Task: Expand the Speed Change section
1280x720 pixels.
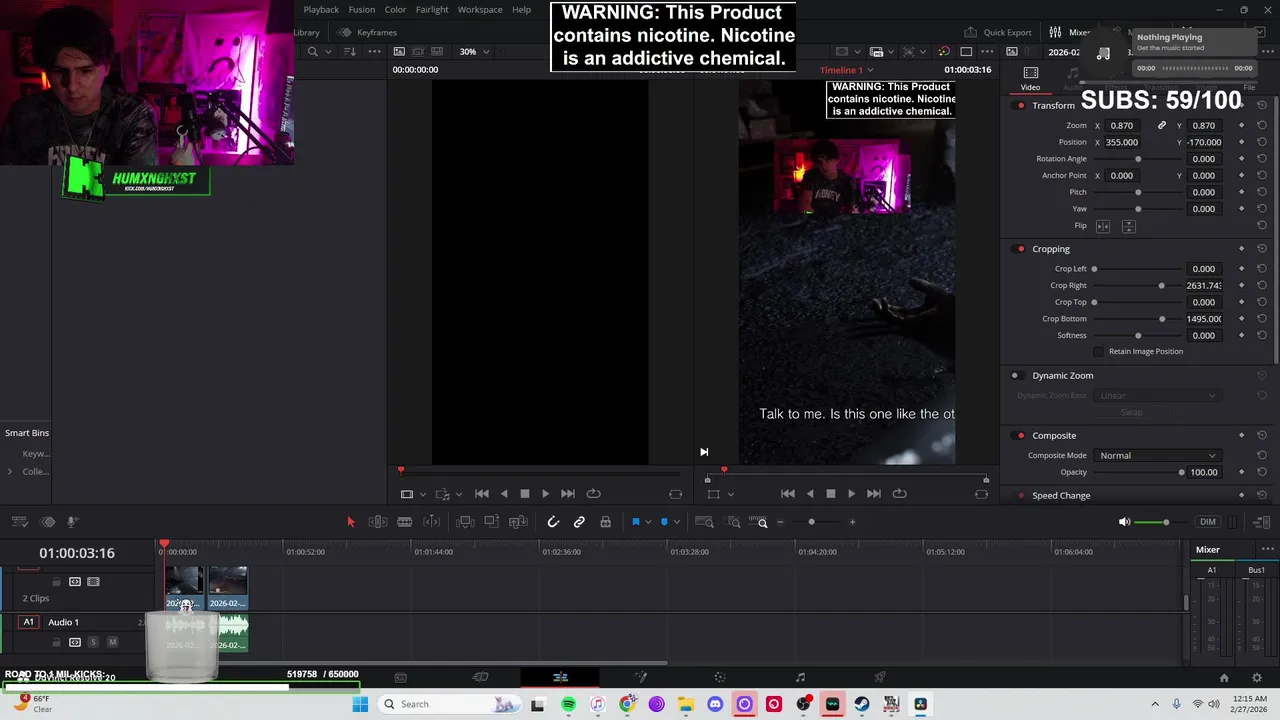Action: 1061,496
